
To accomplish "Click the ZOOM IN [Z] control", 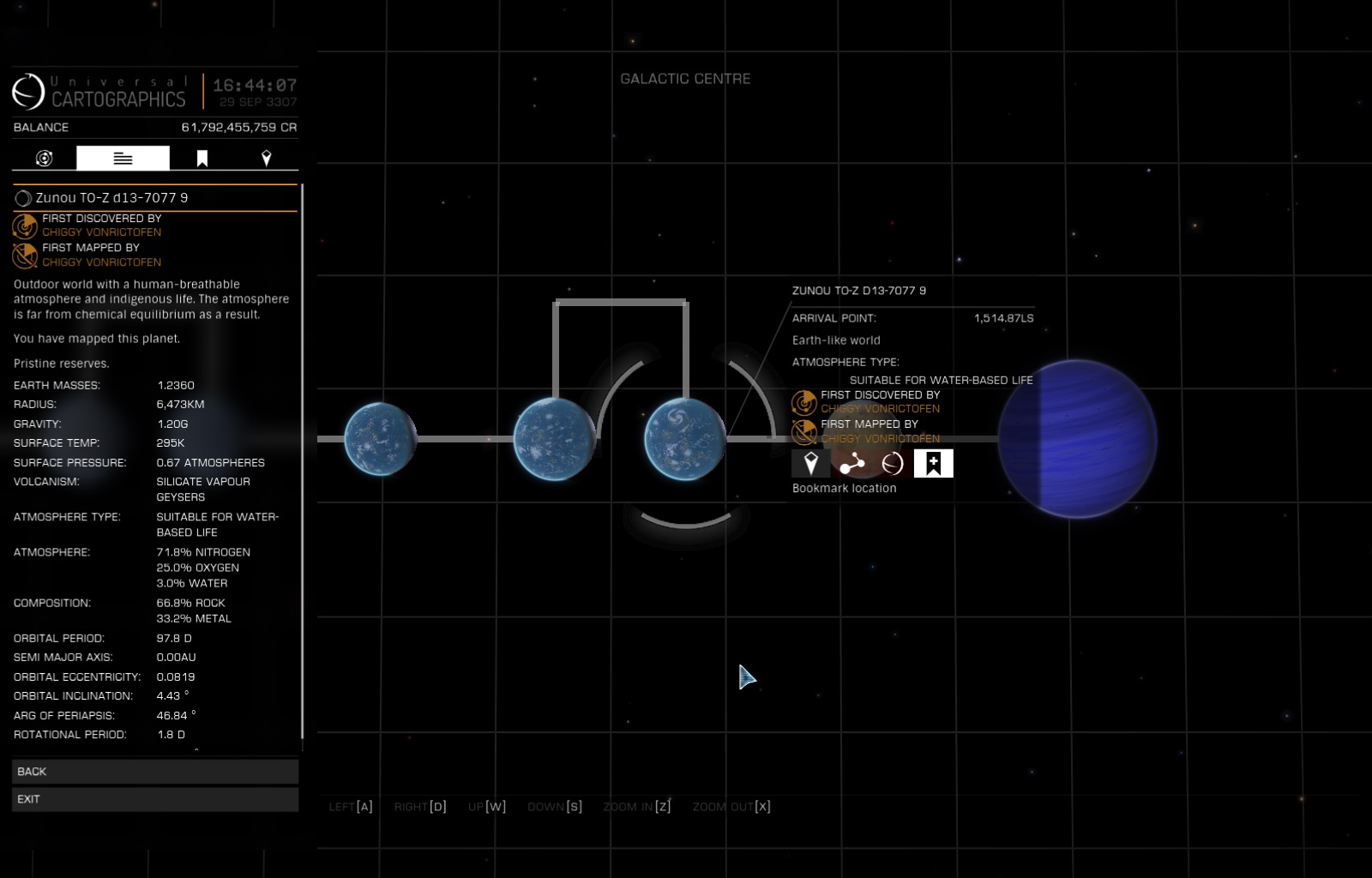I will pyautogui.click(x=637, y=807).
